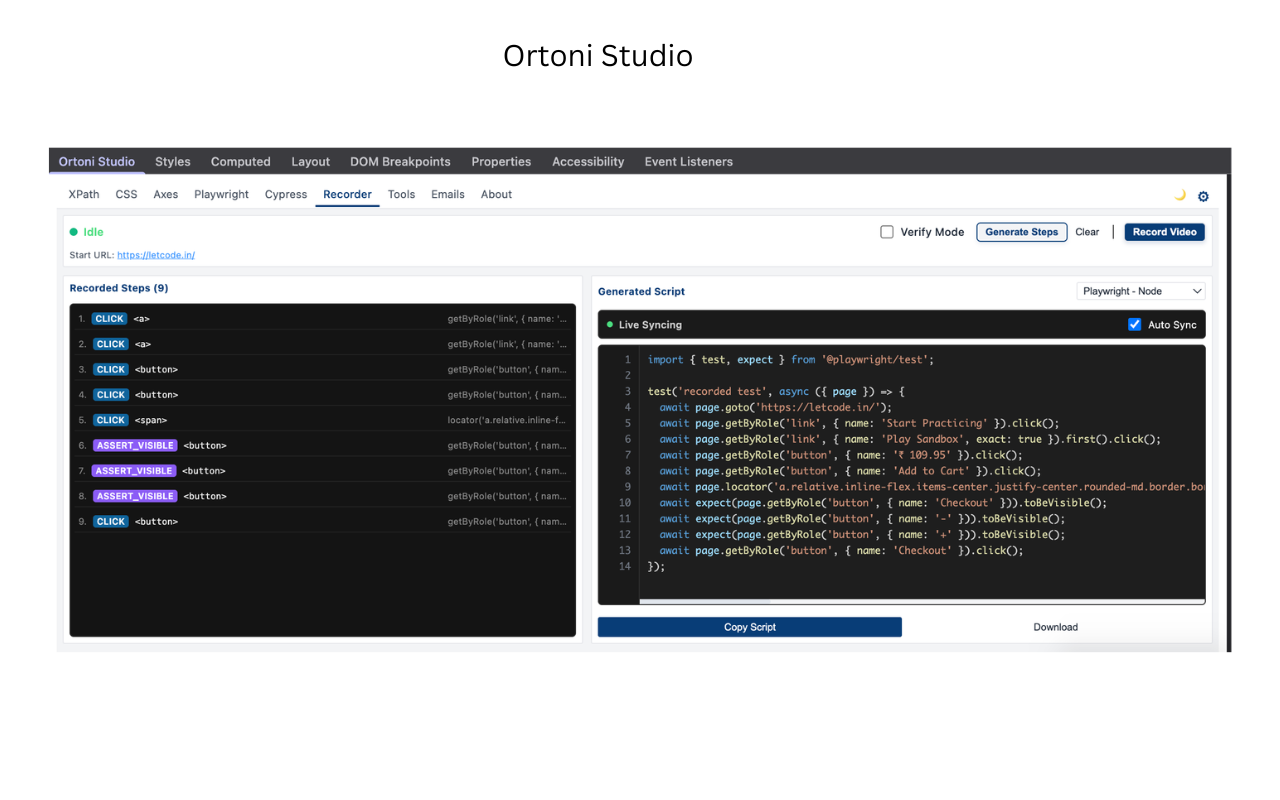
Task: Click the final Checkout click code line
Action: (x=841, y=551)
